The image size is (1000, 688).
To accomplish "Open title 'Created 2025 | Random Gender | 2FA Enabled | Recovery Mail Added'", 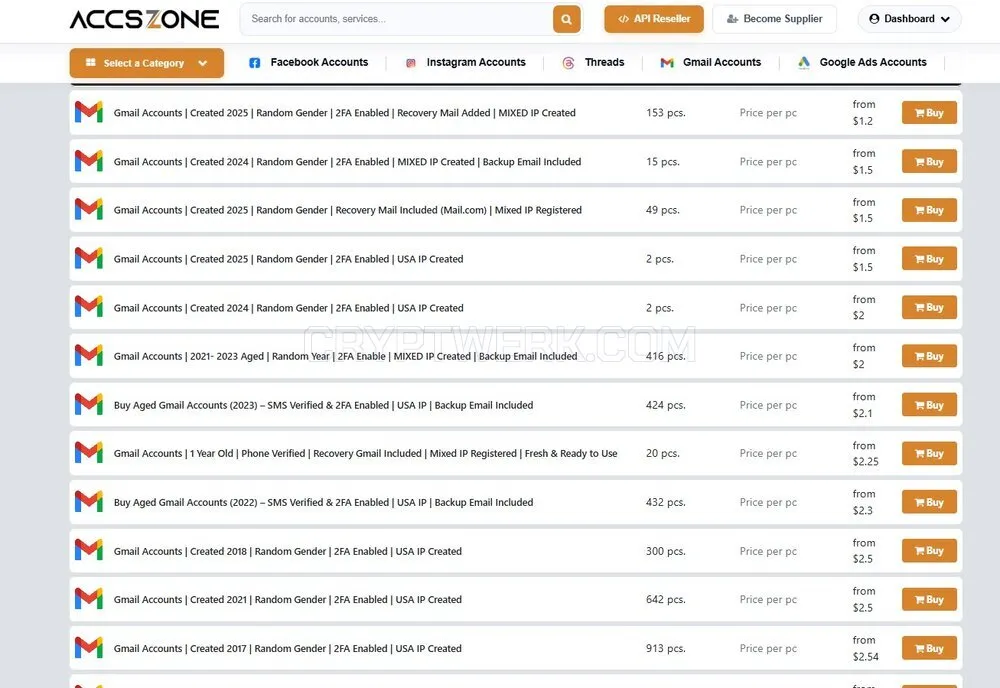I will tap(344, 113).
